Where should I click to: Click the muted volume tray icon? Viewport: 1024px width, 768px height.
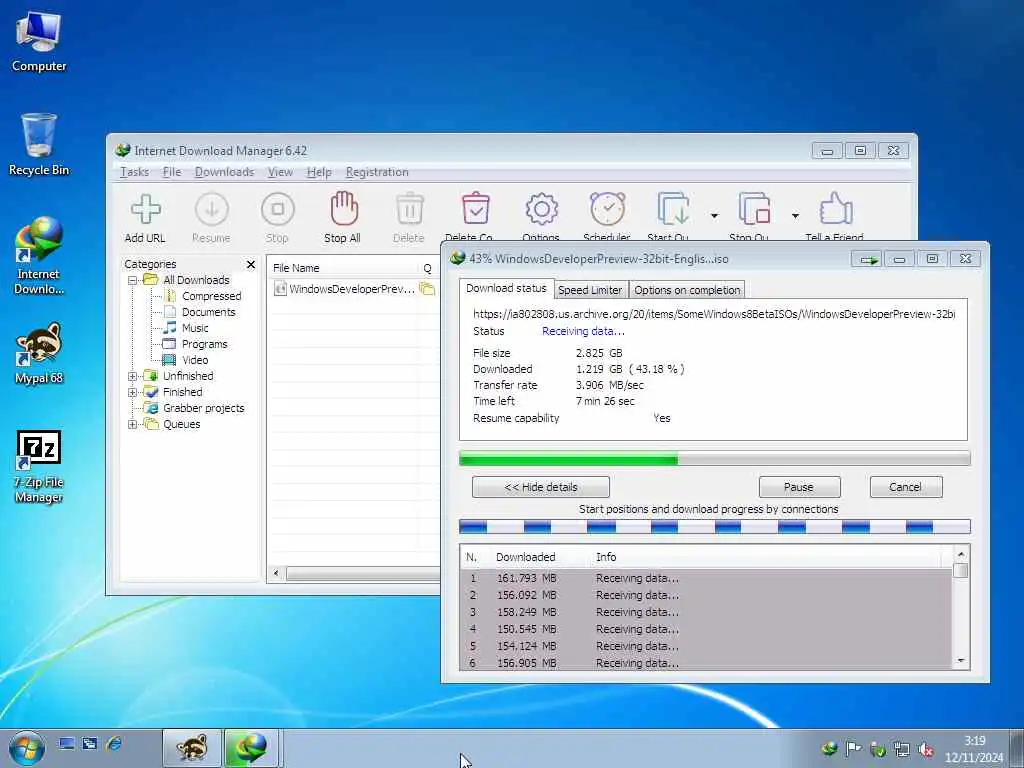(926, 750)
